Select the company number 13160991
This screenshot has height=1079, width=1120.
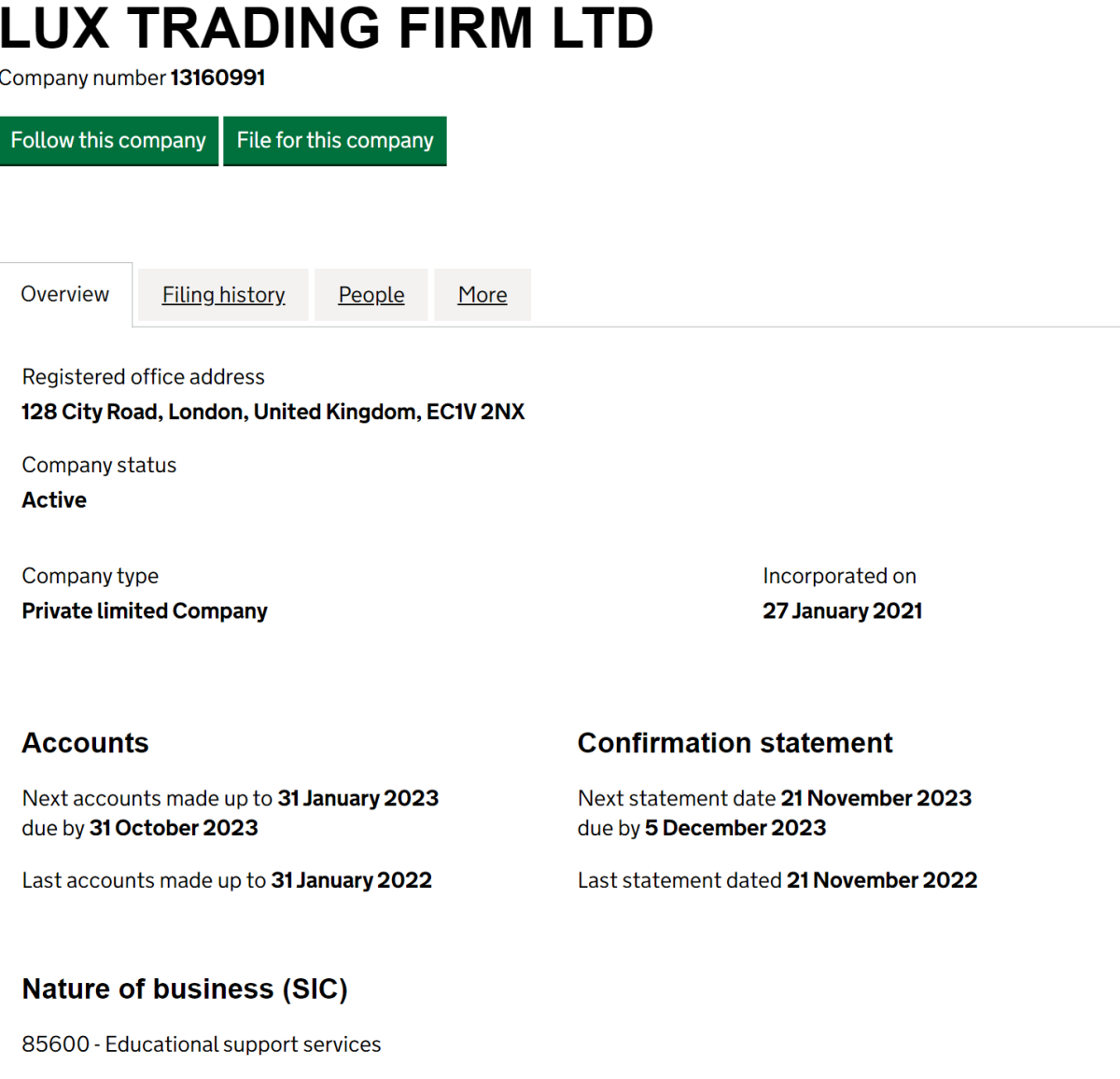(x=217, y=77)
